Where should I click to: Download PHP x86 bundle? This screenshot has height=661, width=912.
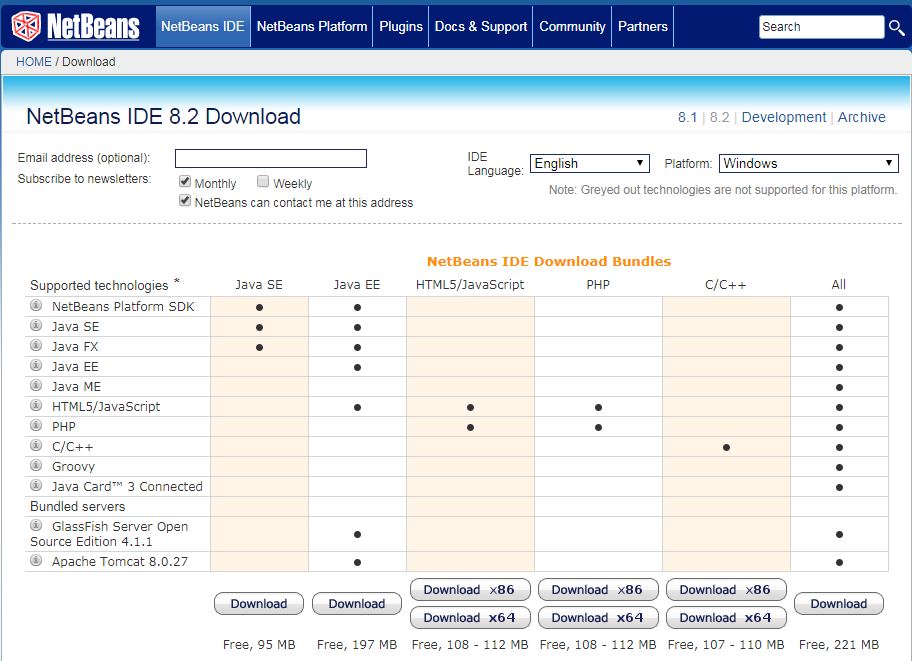tap(598, 590)
